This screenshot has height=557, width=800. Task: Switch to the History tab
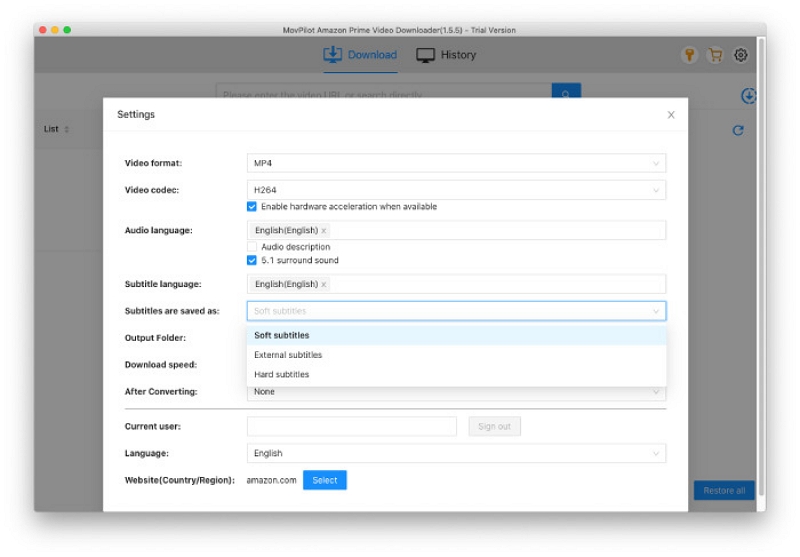pos(447,55)
